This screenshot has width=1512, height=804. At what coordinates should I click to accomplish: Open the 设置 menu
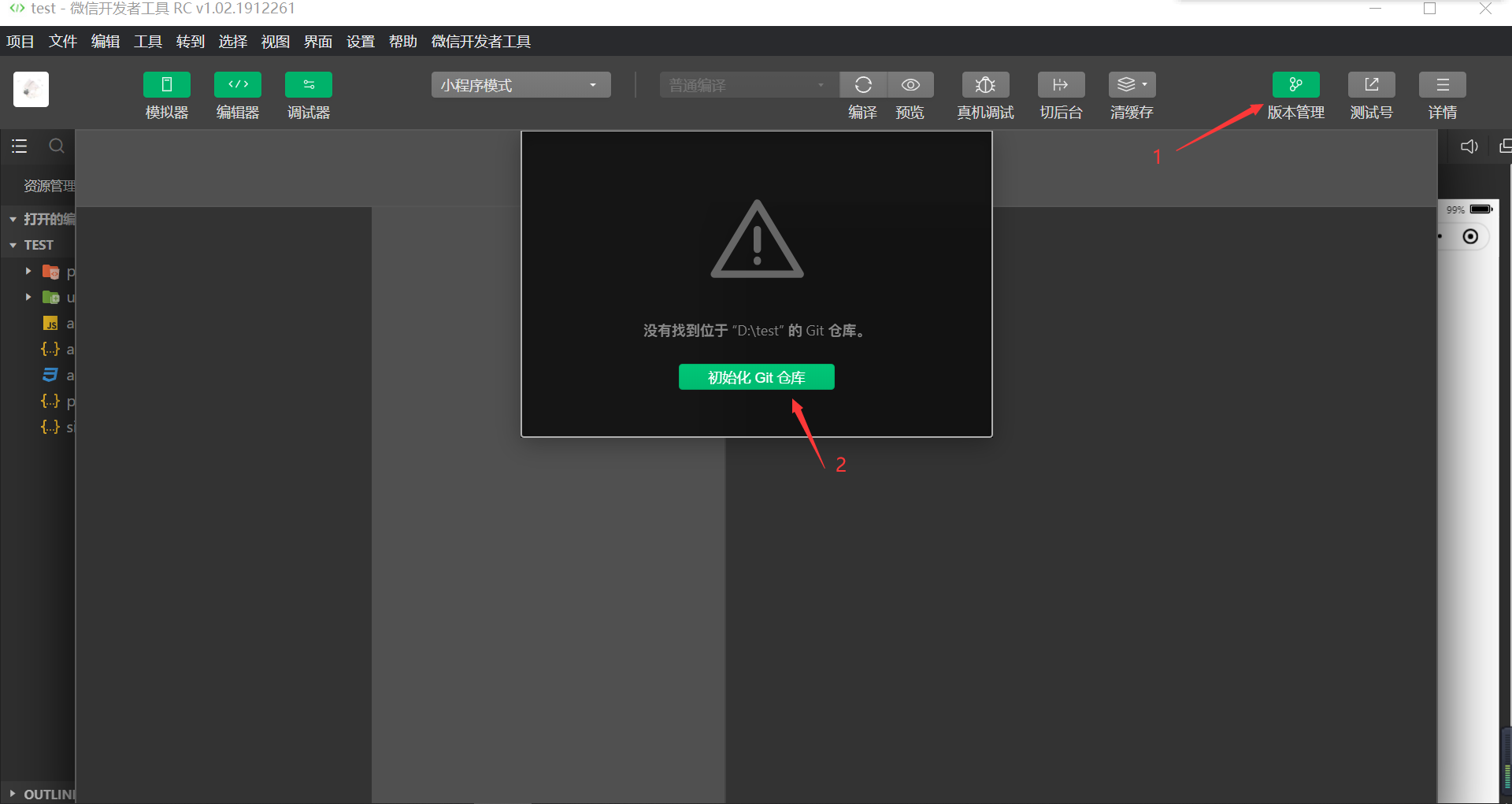pyautogui.click(x=361, y=42)
